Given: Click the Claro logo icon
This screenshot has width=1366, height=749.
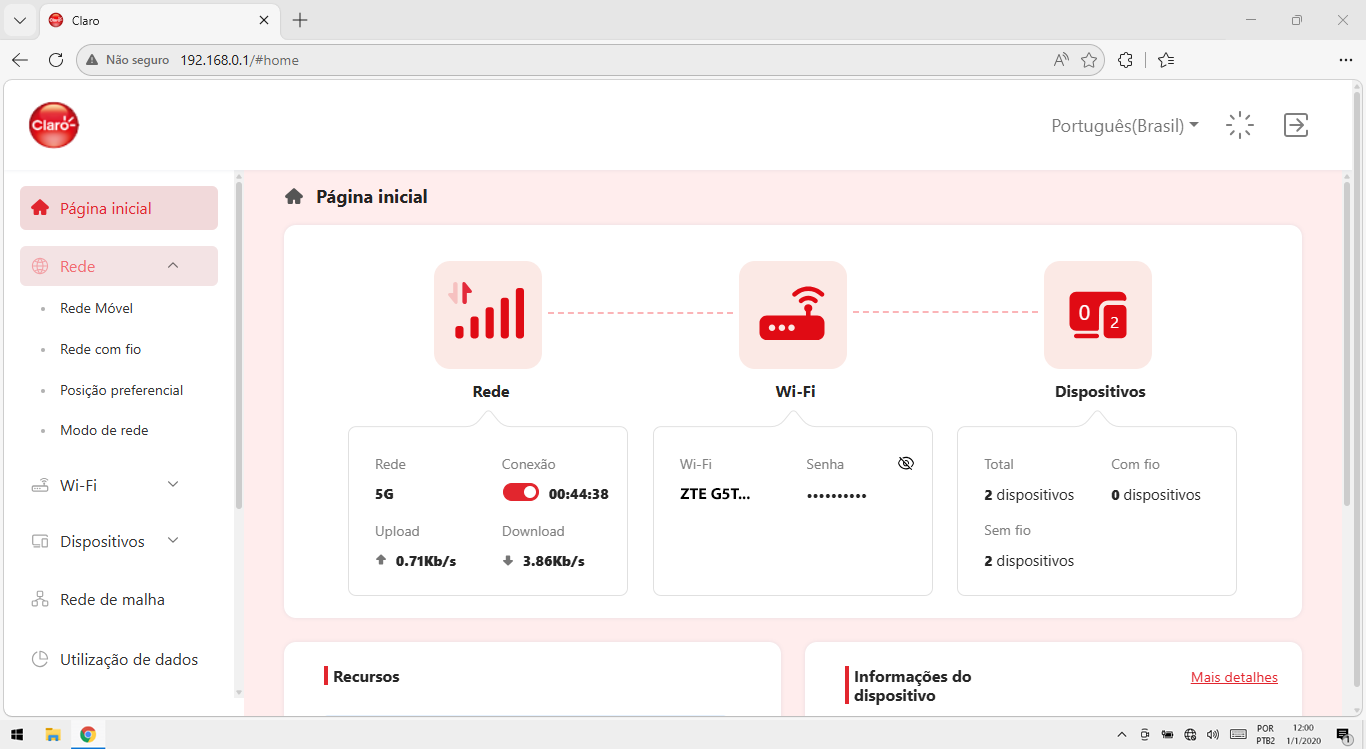Looking at the screenshot, I should [x=54, y=125].
